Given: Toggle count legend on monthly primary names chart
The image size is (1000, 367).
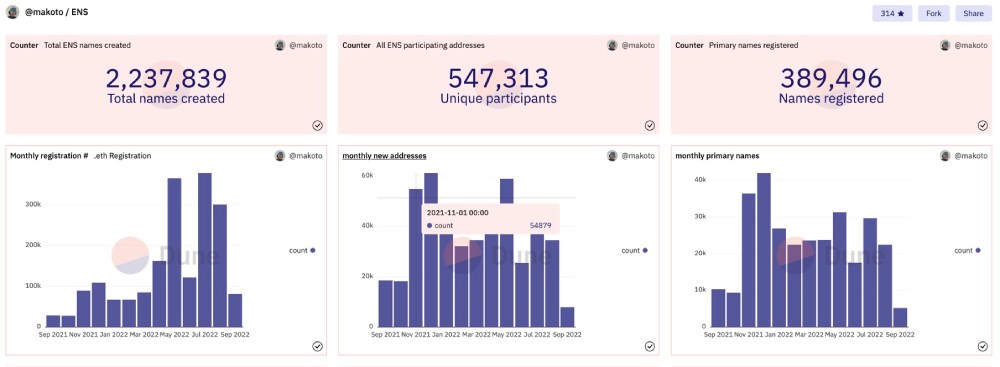Looking at the screenshot, I should [967, 251].
